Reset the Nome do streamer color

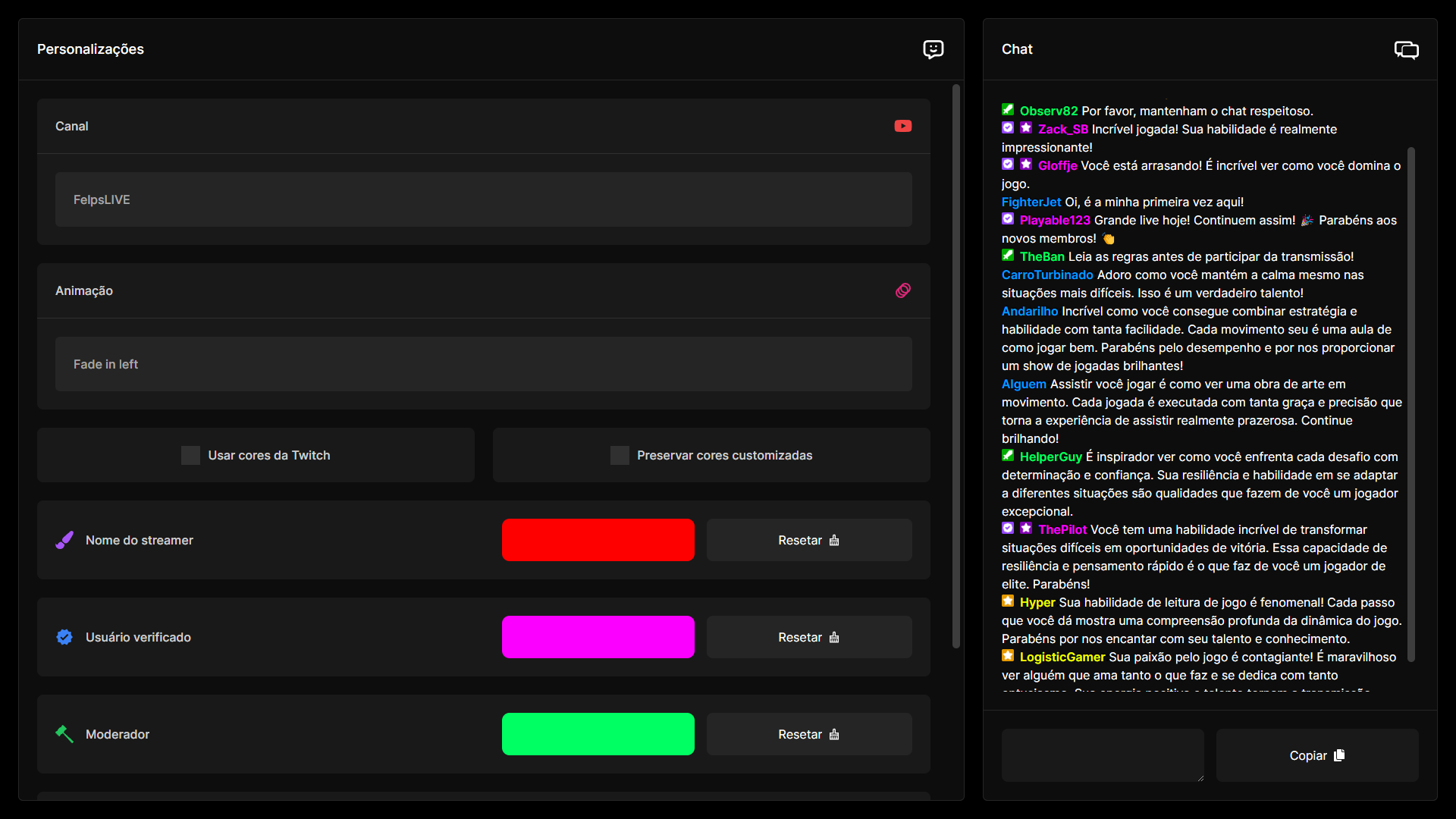click(808, 540)
